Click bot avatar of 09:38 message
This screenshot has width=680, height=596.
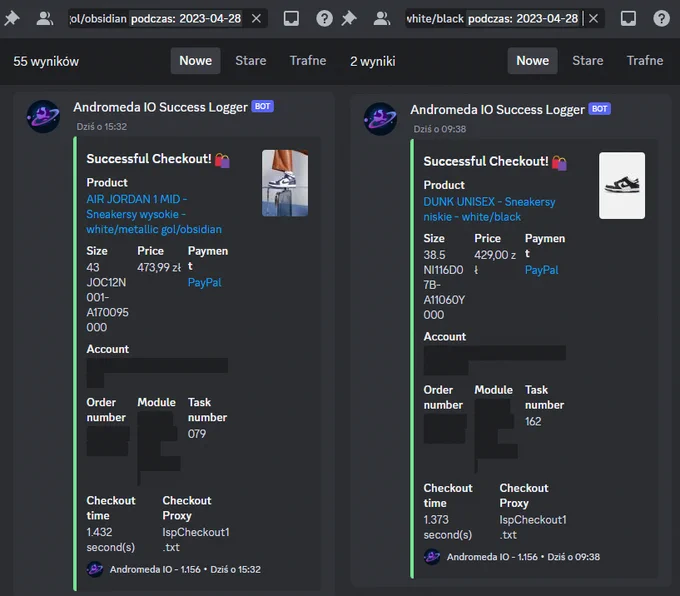tap(380, 119)
